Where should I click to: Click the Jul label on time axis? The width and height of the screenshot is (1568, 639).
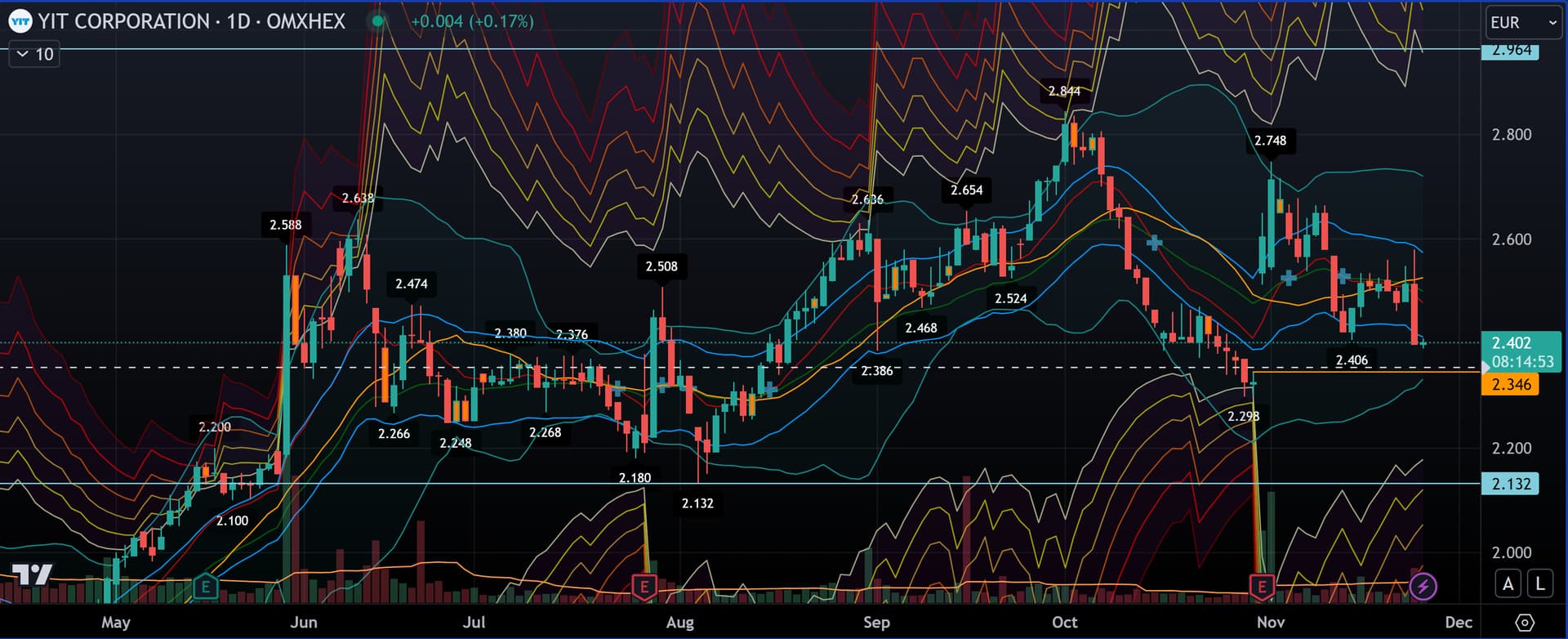[x=474, y=623]
